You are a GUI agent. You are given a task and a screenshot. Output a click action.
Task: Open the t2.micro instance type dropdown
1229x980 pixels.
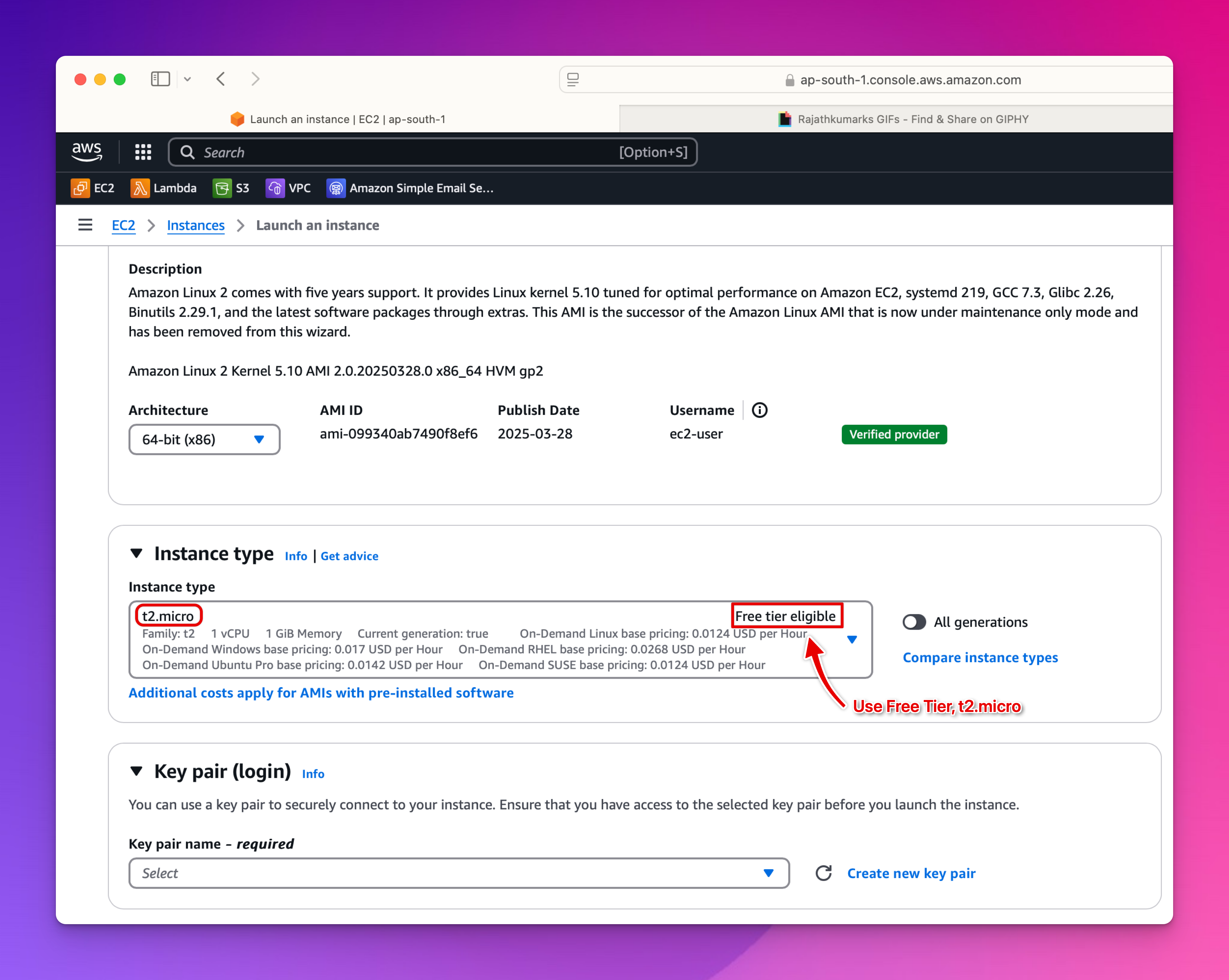[501, 639]
